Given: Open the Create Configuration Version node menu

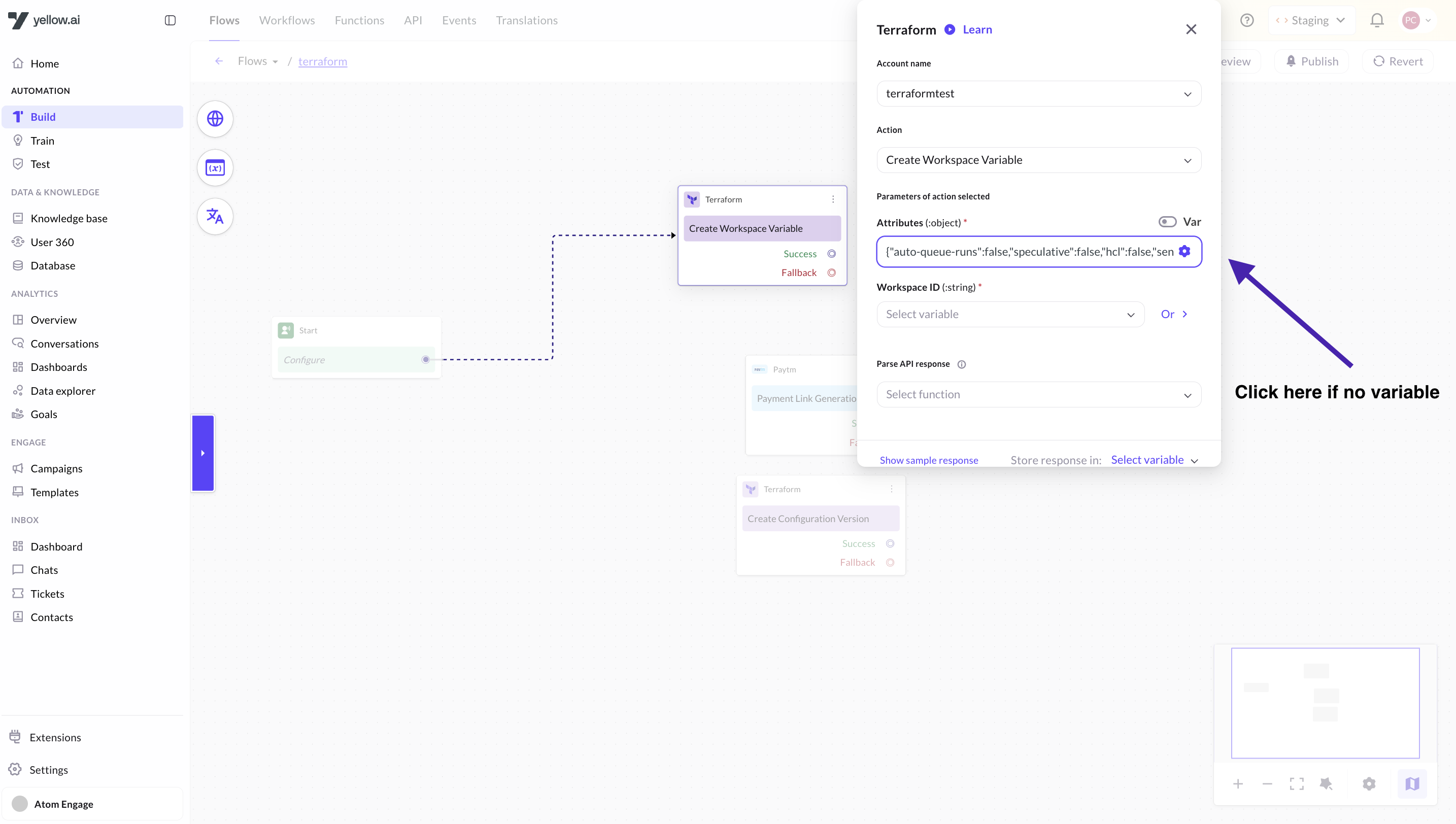Looking at the screenshot, I should [891, 489].
